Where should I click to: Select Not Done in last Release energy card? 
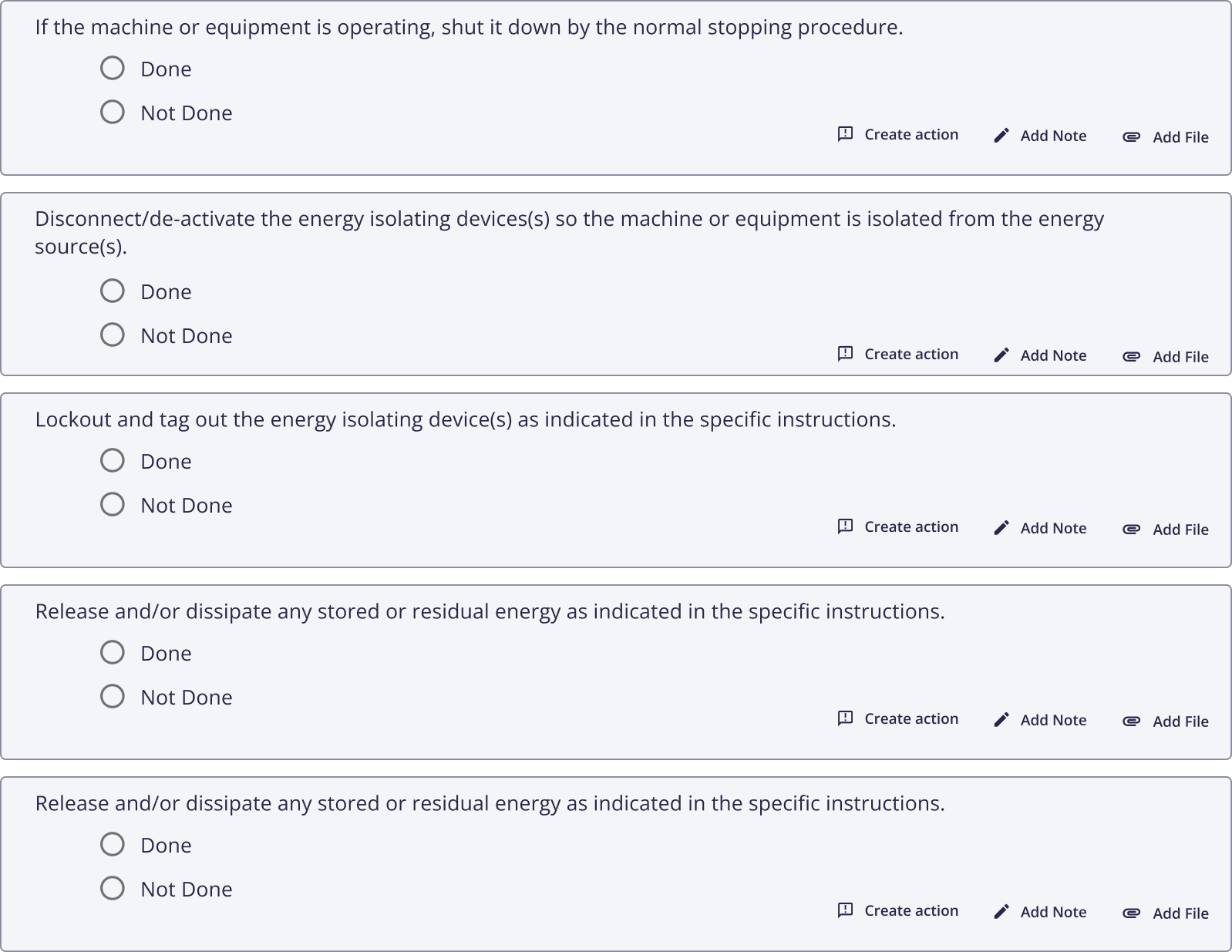(x=113, y=889)
